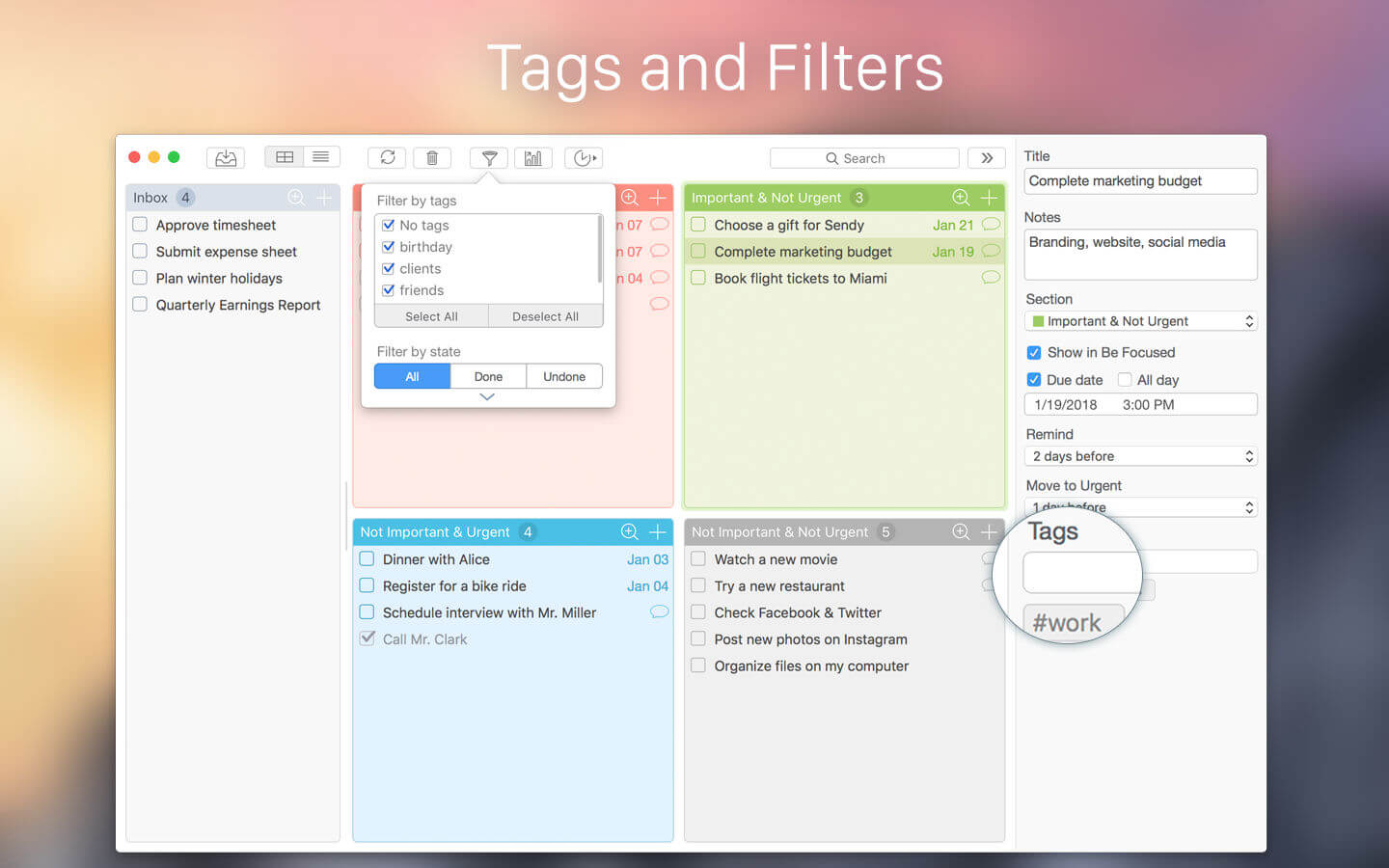Expand the filter popover chevron
The image size is (1389, 868).
pyautogui.click(x=487, y=397)
